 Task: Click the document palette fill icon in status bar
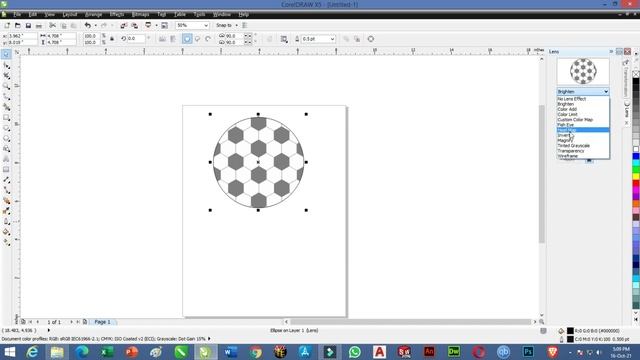point(561,331)
